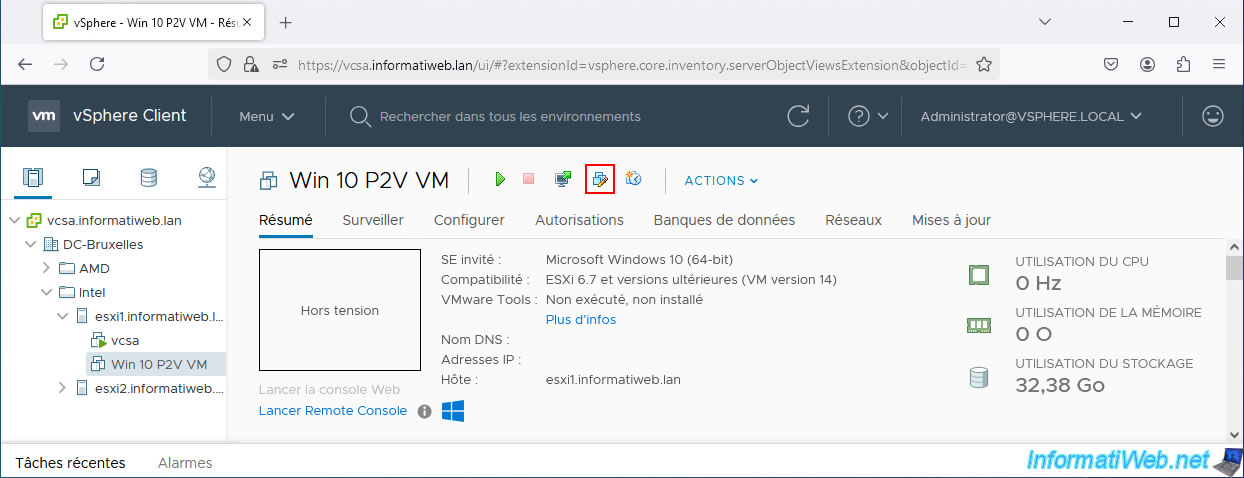The height and width of the screenshot is (478, 1244).
Task: Switch to VMs and Templates inventory view icon
Action: [91, 178]
